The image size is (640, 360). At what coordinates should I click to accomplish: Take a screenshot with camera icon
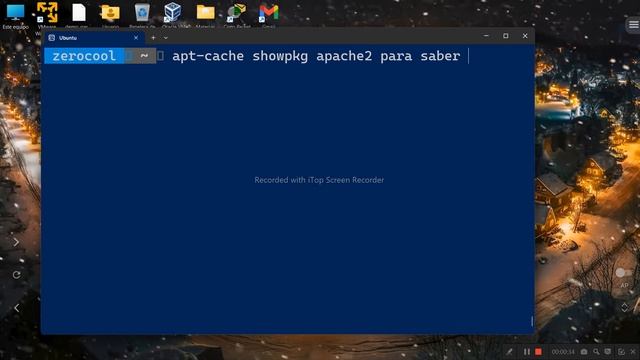(584, 351)
